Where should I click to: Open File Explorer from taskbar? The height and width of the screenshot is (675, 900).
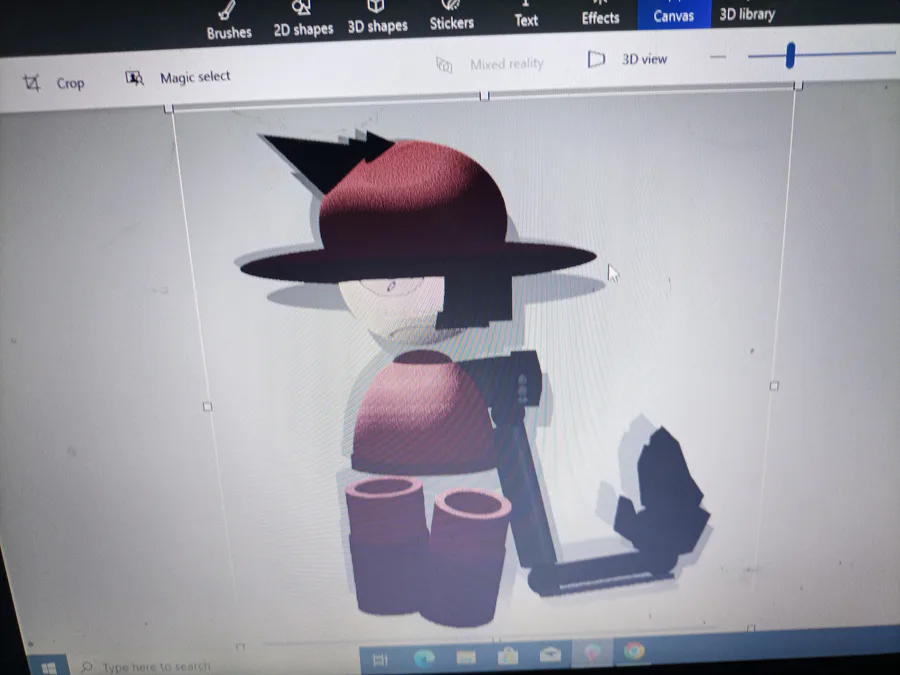pyautogui.click(x=466, y=656)
